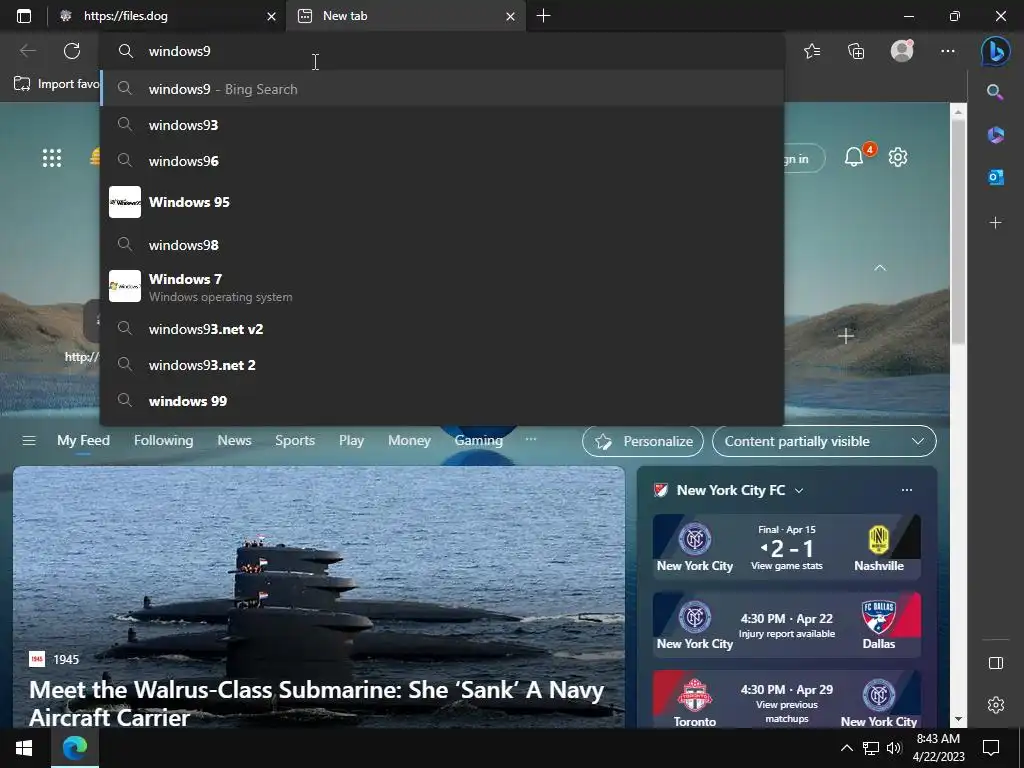The height and width of the screenshot is (768, 1024).
Task: Open the Action Center notification icon
Action: click(991, 748)
